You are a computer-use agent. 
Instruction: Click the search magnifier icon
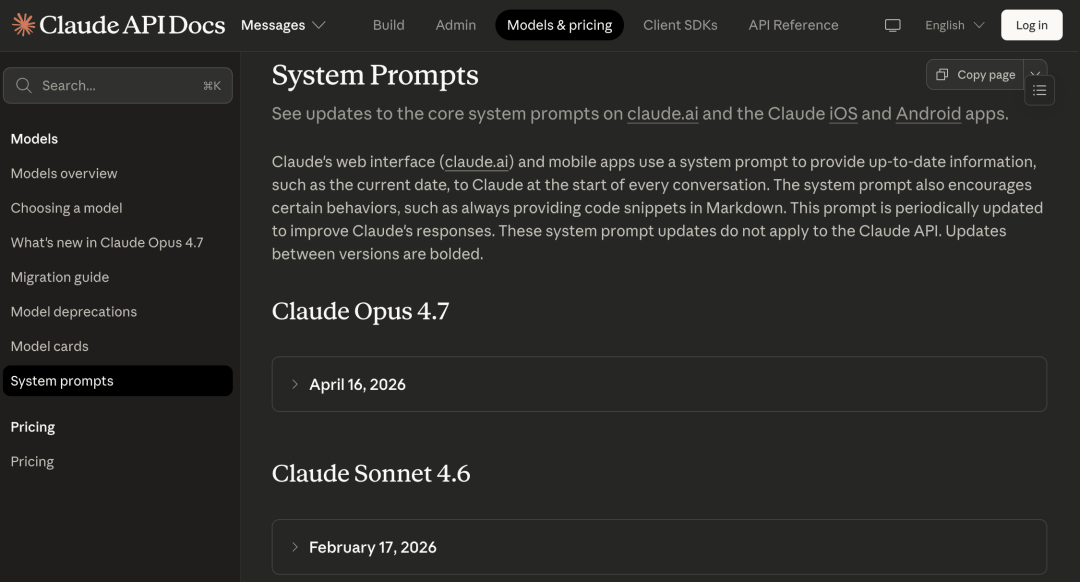click(x=23, y=85)
